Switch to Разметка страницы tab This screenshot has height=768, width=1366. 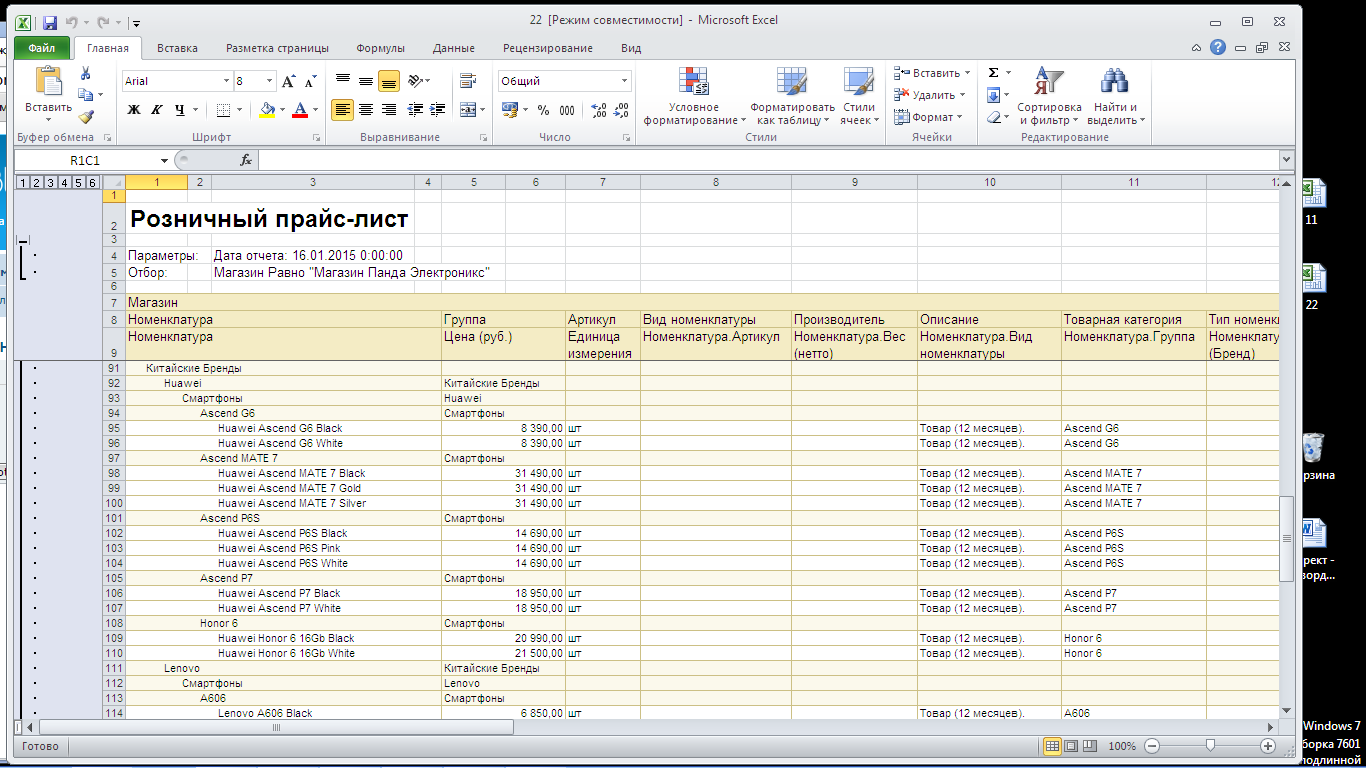(x=277, y=48)
